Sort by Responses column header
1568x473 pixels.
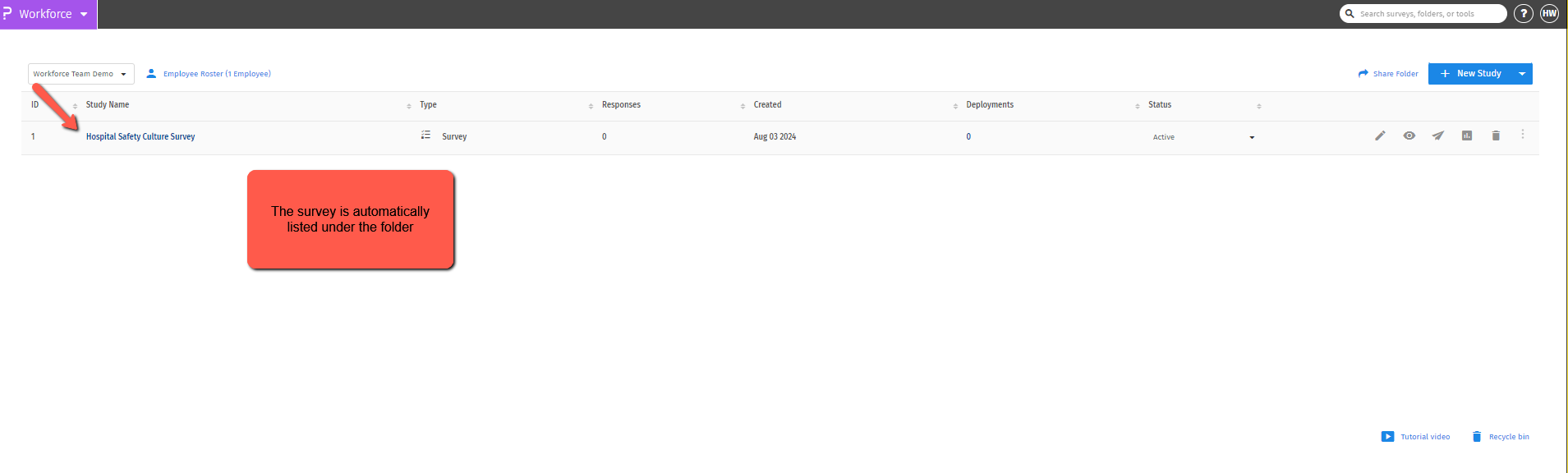coord(621,105)
